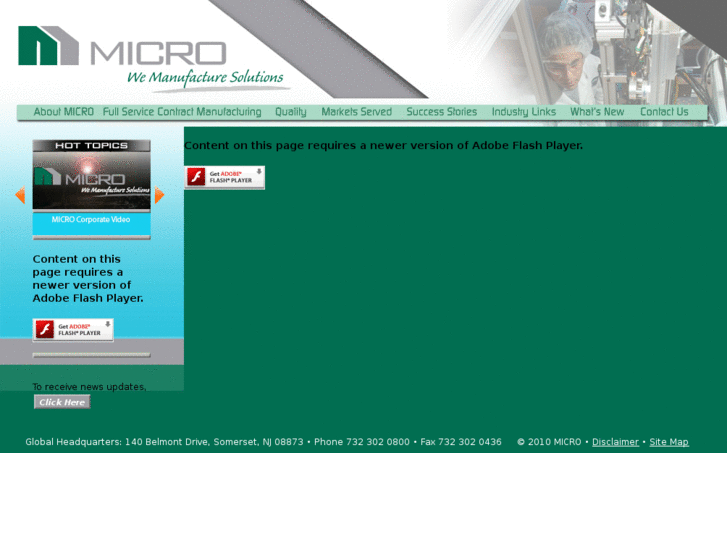Image resolution: width=727 pixels, height=545 pixels.
Task: Click the right orange arrow in Hot Topics
Action: point(159,195)
